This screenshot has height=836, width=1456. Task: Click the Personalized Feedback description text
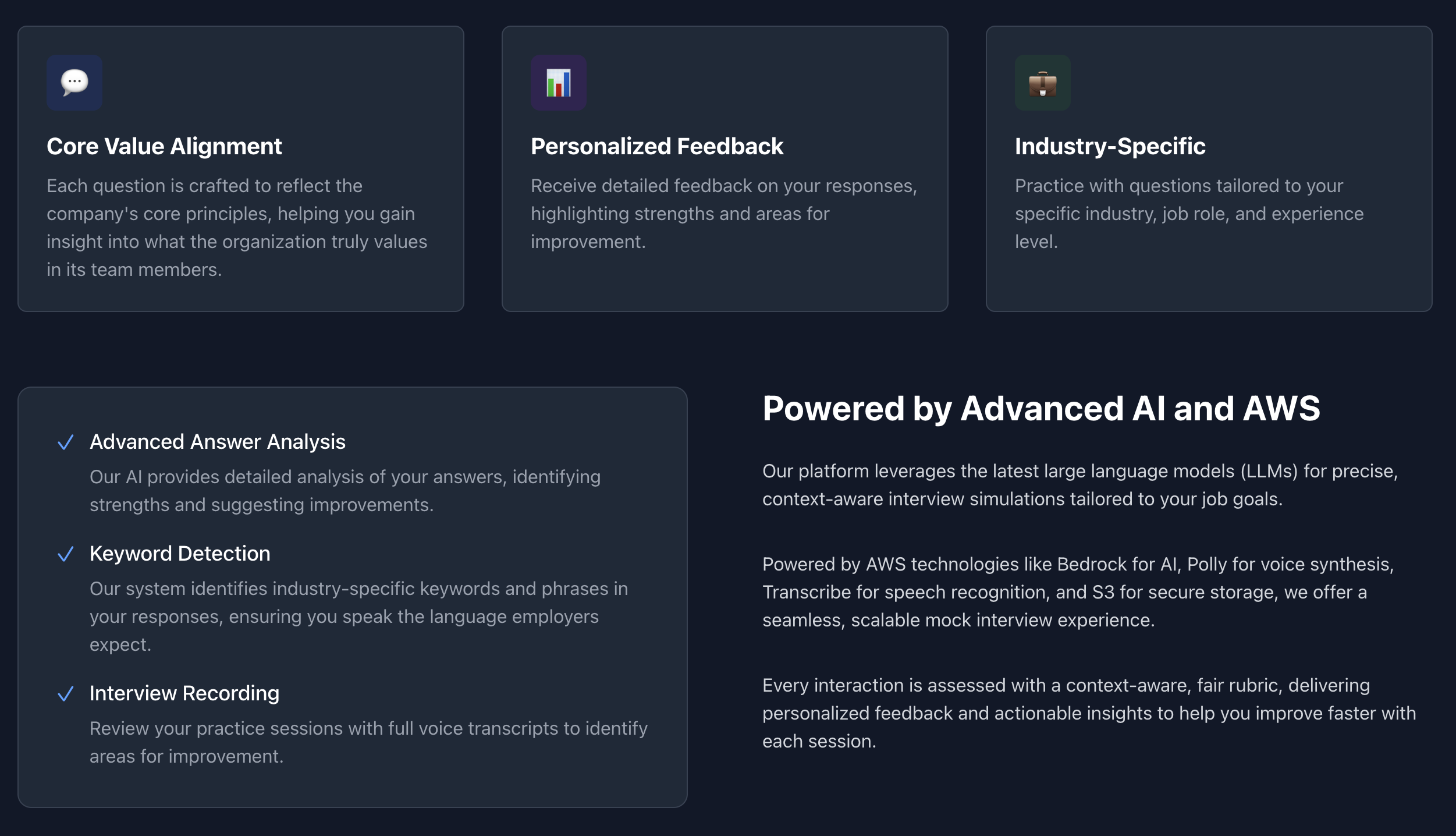tap(723, 214)
